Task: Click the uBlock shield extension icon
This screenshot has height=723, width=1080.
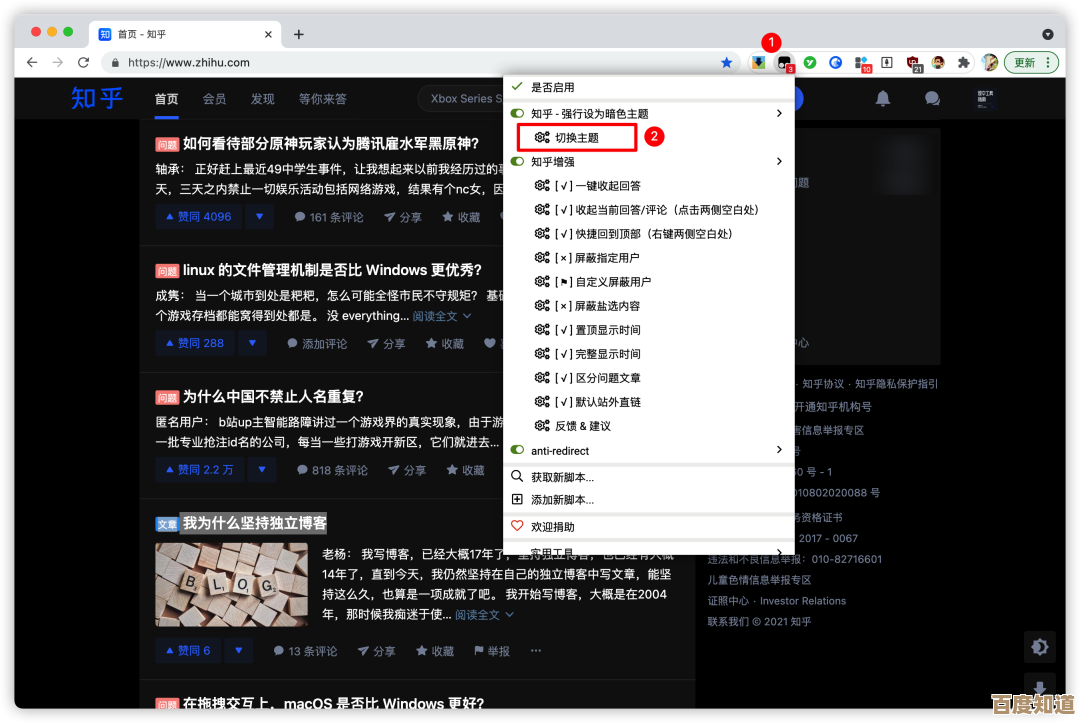Action: click(912, 62)
